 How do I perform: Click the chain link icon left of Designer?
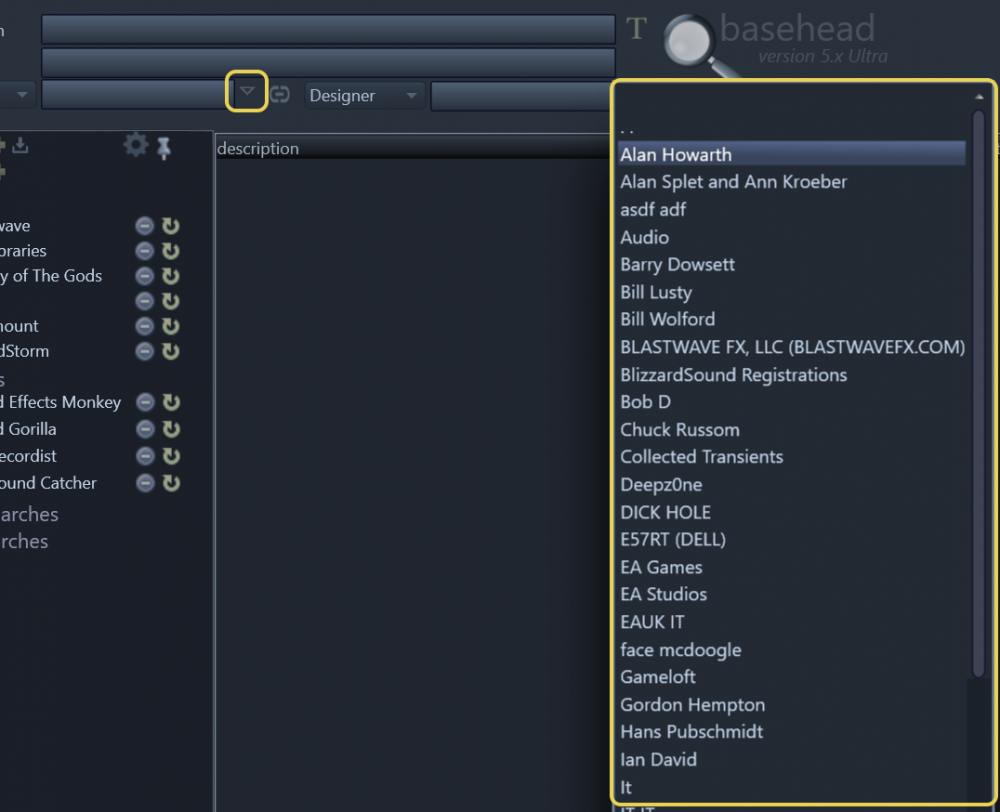pyautogui.click(x=279, y=94)
